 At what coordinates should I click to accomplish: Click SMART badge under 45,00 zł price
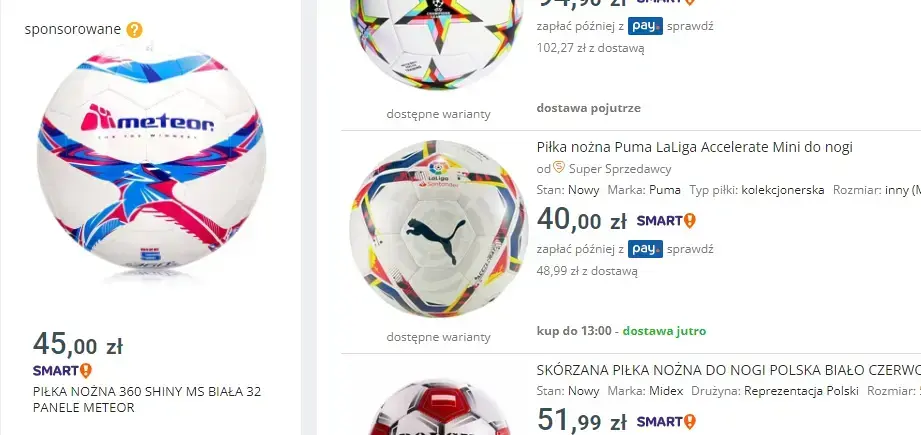(x=62, y=371)
